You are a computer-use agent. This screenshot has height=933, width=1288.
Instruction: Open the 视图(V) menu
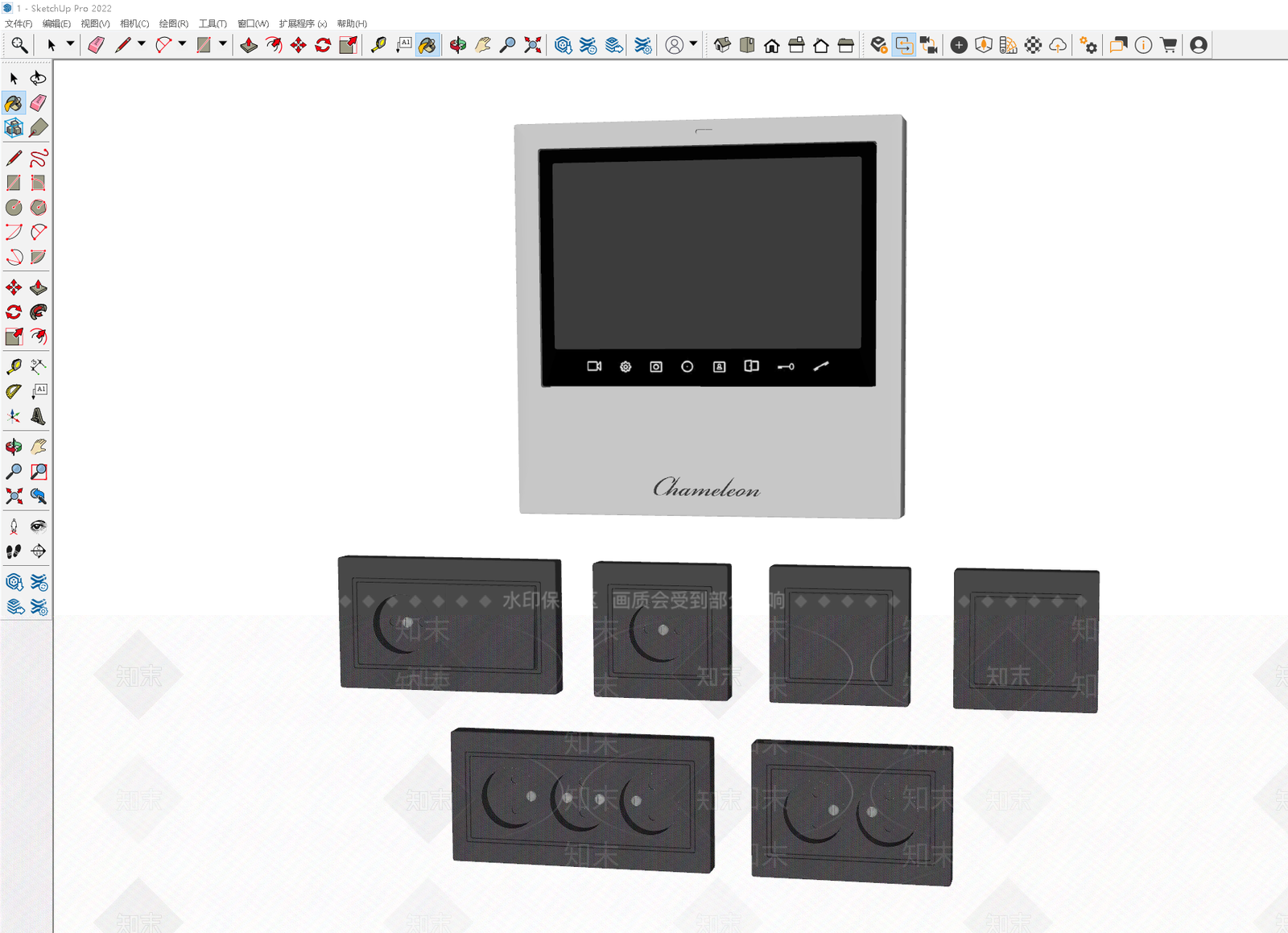pos(95,23)
